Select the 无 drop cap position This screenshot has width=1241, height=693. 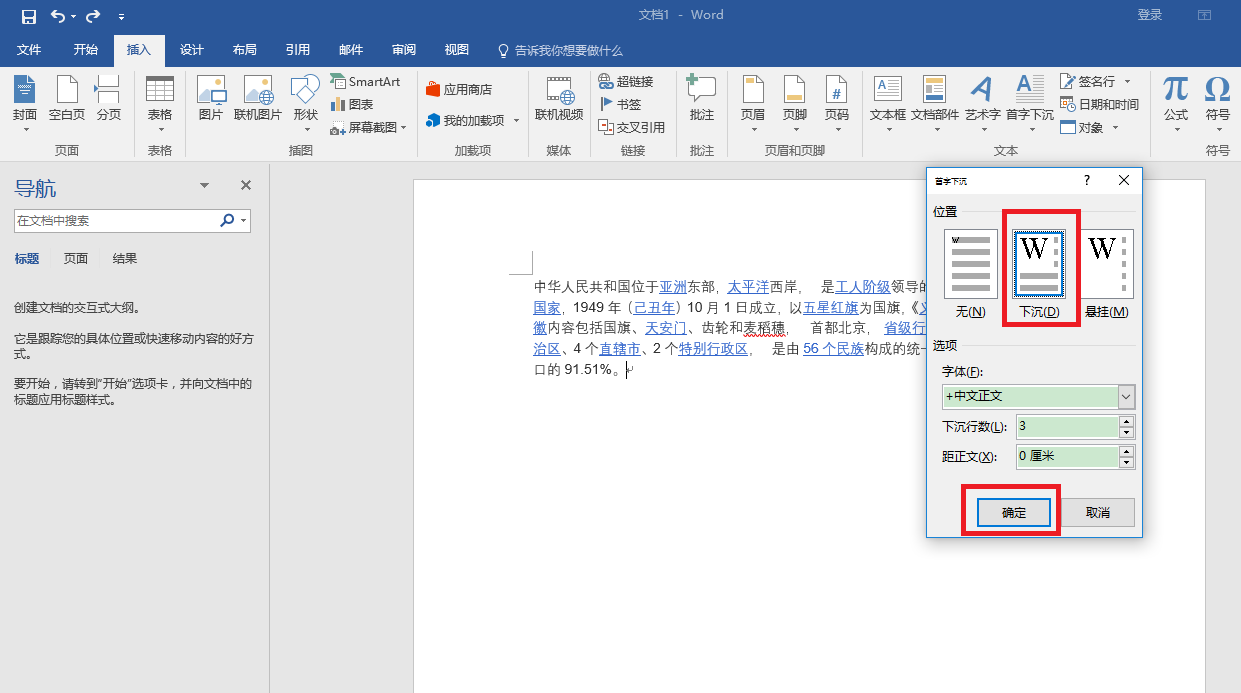point(970,263)
